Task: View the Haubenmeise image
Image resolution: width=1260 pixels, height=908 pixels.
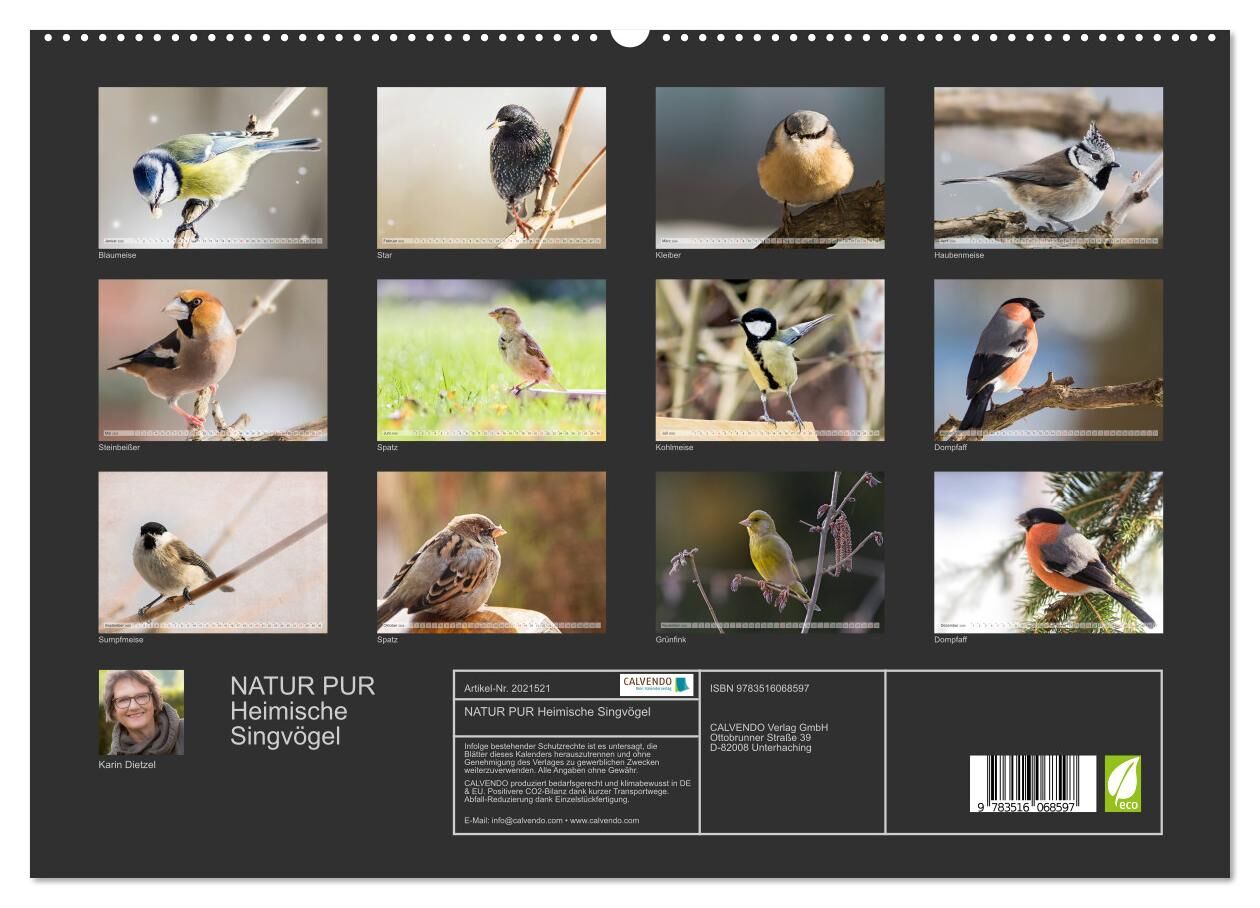Action: pos(1048,167)
